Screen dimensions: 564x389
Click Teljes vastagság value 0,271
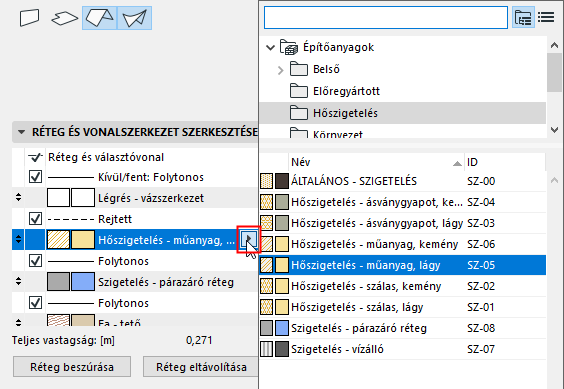[199, 340]
